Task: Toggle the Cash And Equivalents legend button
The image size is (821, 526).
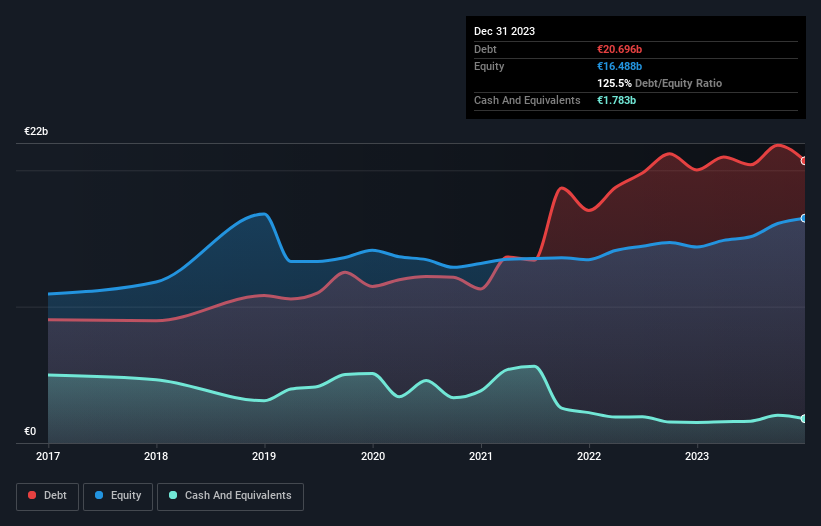Action: [230, 496]
